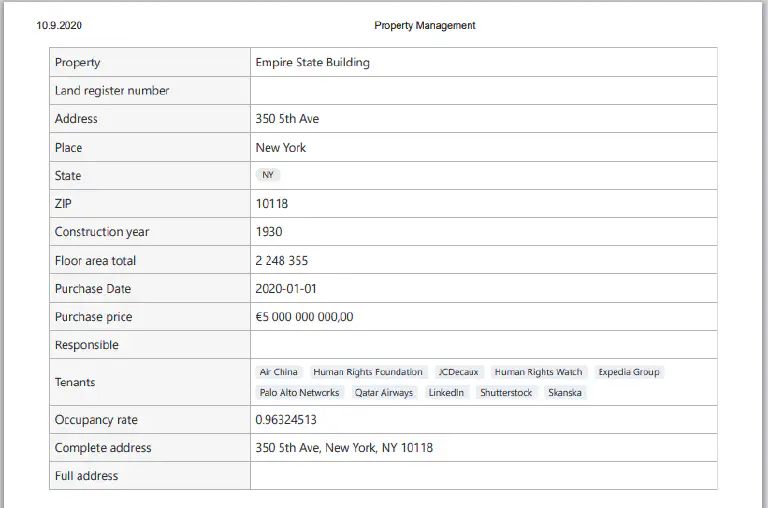
Task: Select the Expedia Group tag
Action: 629,372
